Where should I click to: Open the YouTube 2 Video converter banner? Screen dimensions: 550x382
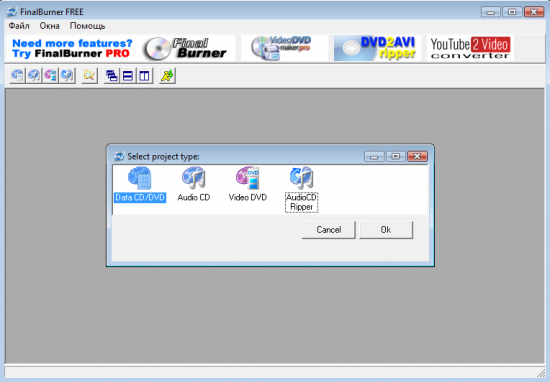(x=470, y=48)
